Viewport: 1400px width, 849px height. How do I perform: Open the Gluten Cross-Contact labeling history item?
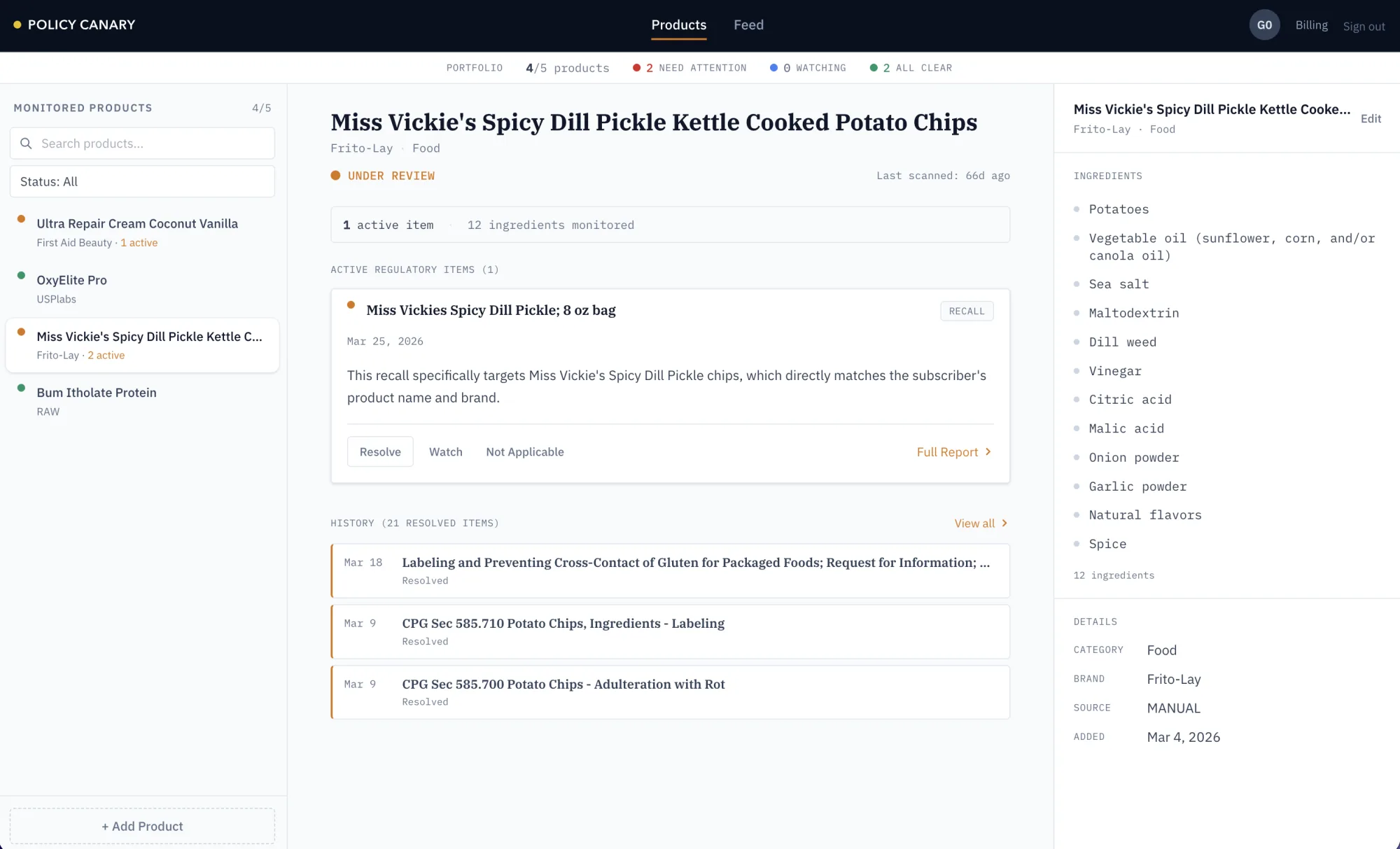(670, 570)
